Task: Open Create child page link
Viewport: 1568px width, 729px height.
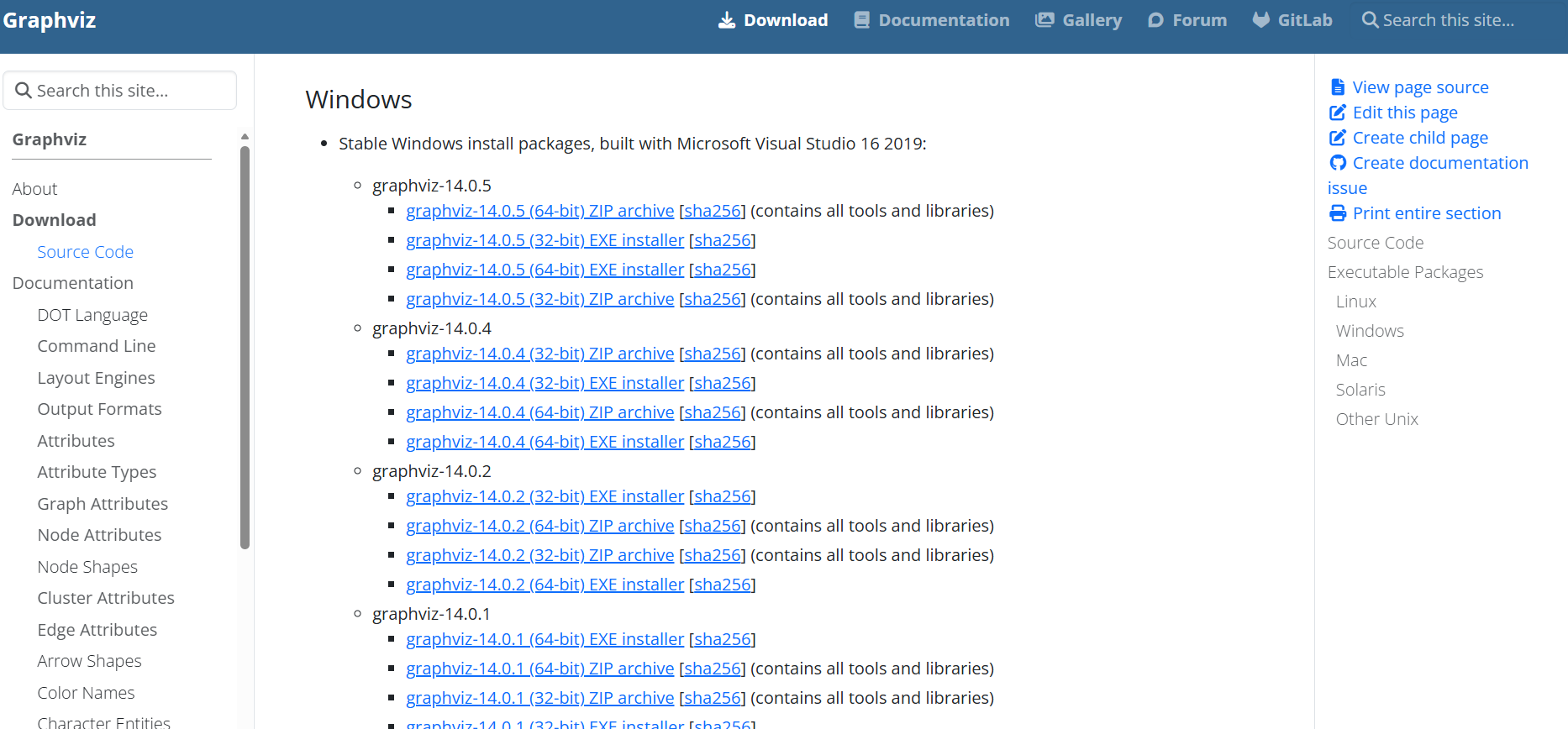Action: (1420, 138)
